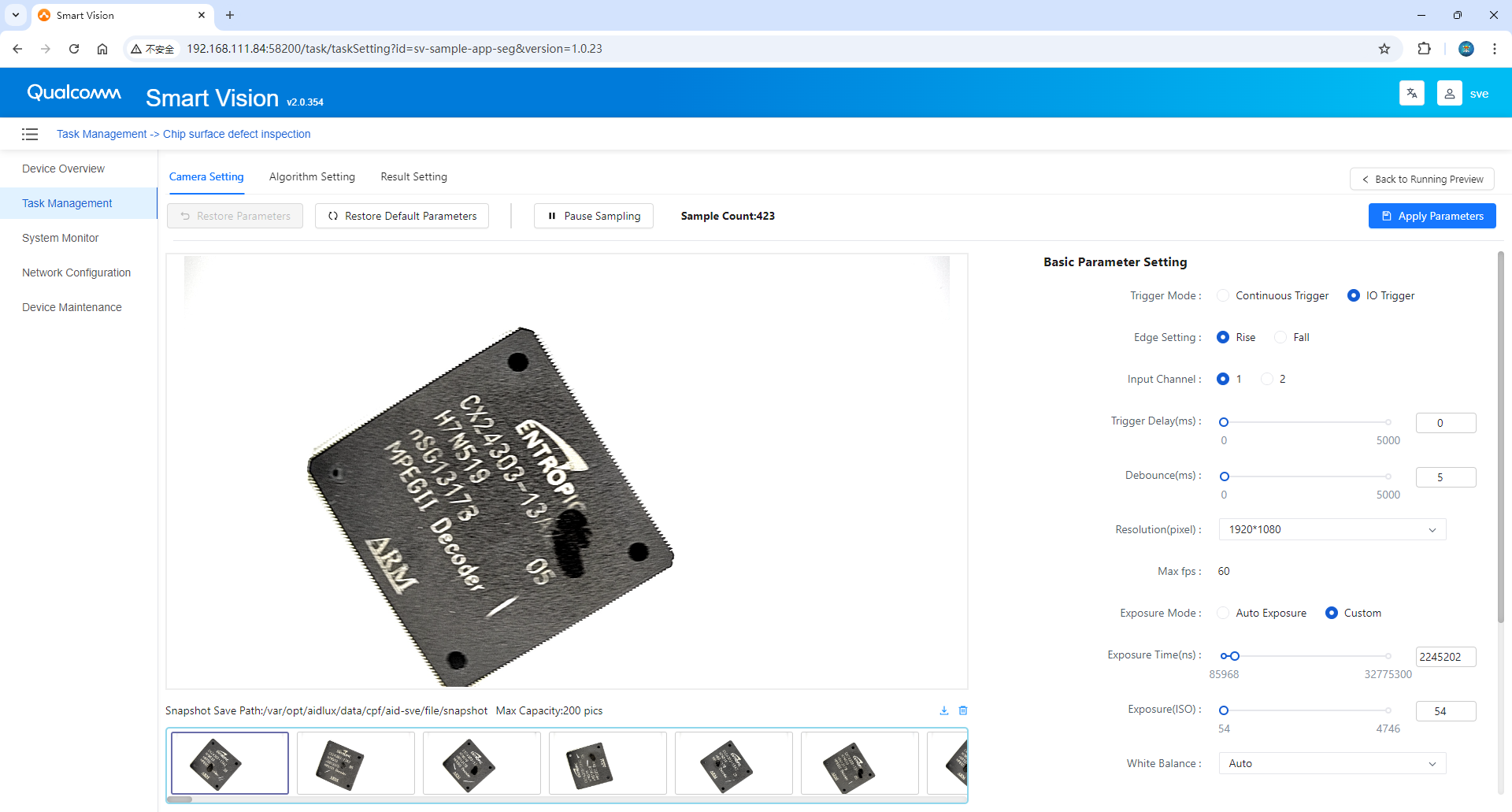This screenshot has width=1512, height=812.
Task: Download snapshots using the download icon
Action: 944,710
